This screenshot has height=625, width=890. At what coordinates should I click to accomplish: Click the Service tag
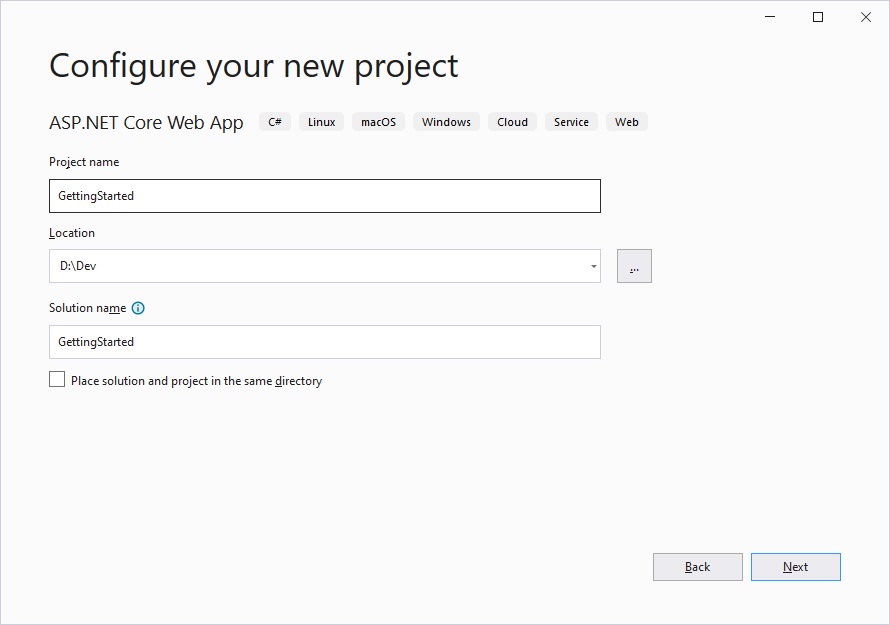tap(571, 121)
